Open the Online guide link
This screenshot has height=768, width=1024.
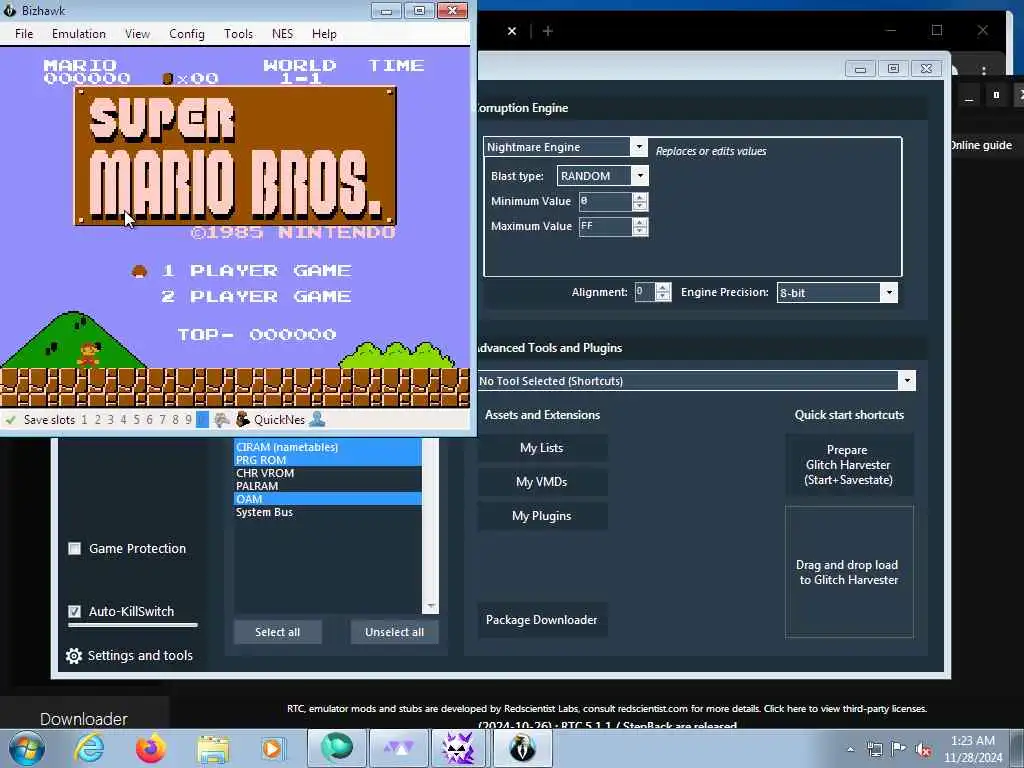tap(981, 145)
